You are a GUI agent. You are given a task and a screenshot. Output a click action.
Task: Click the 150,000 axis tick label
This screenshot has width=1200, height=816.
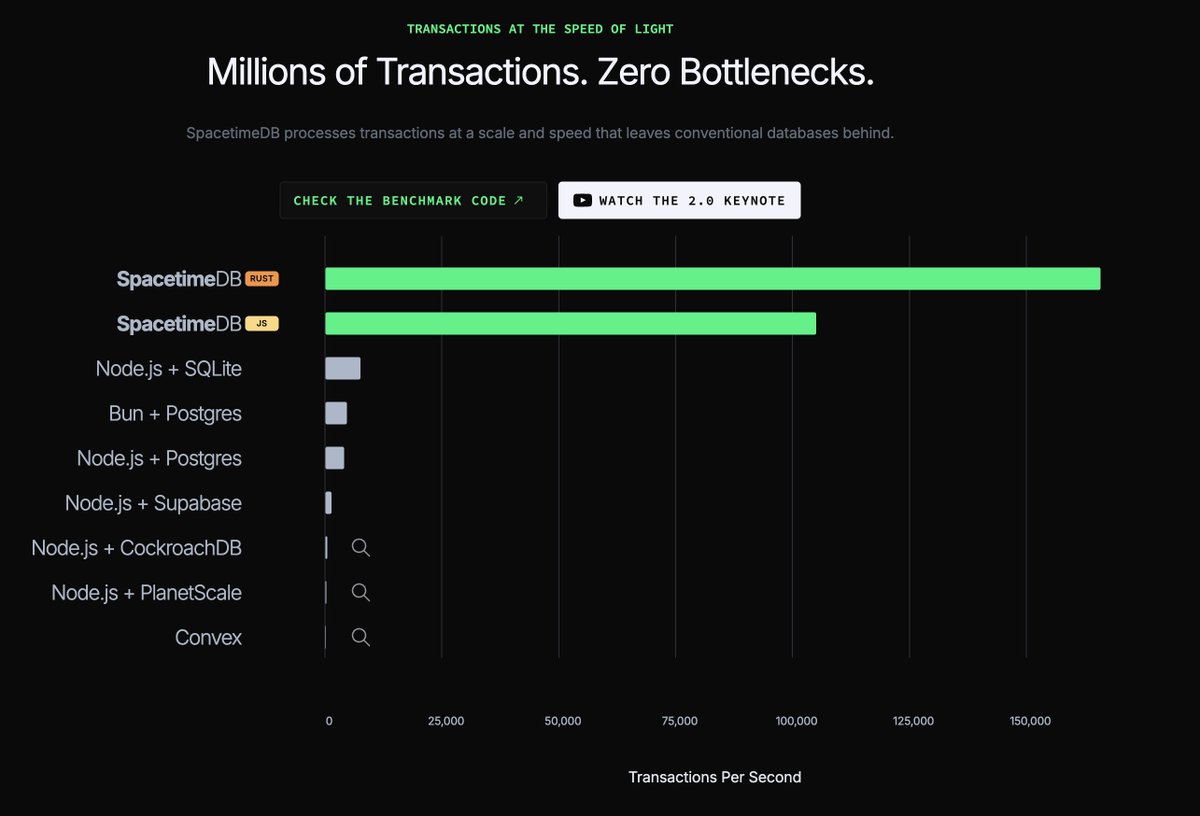pyautogui.click(x=1030, y=721)
